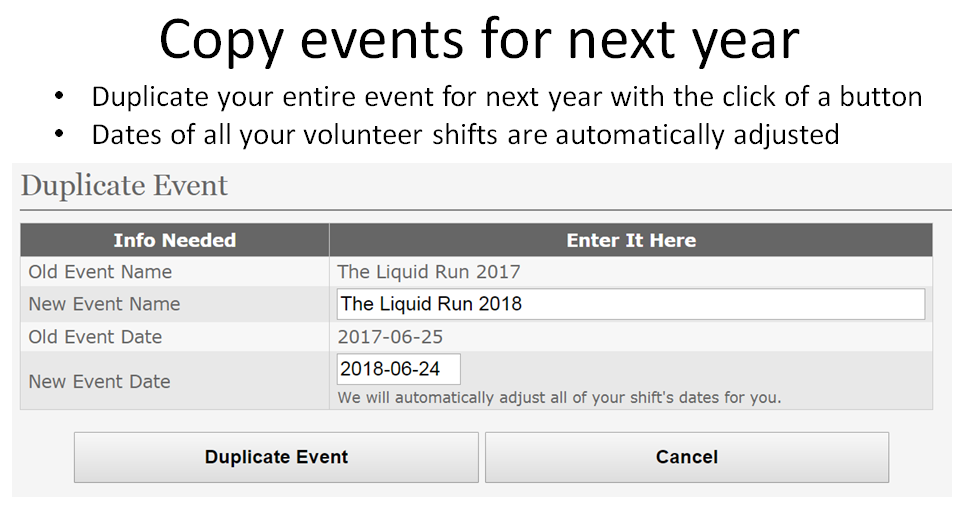
Task: Click the divider line under the section heading
Action: pyautogui.click(x=485, y=210)
